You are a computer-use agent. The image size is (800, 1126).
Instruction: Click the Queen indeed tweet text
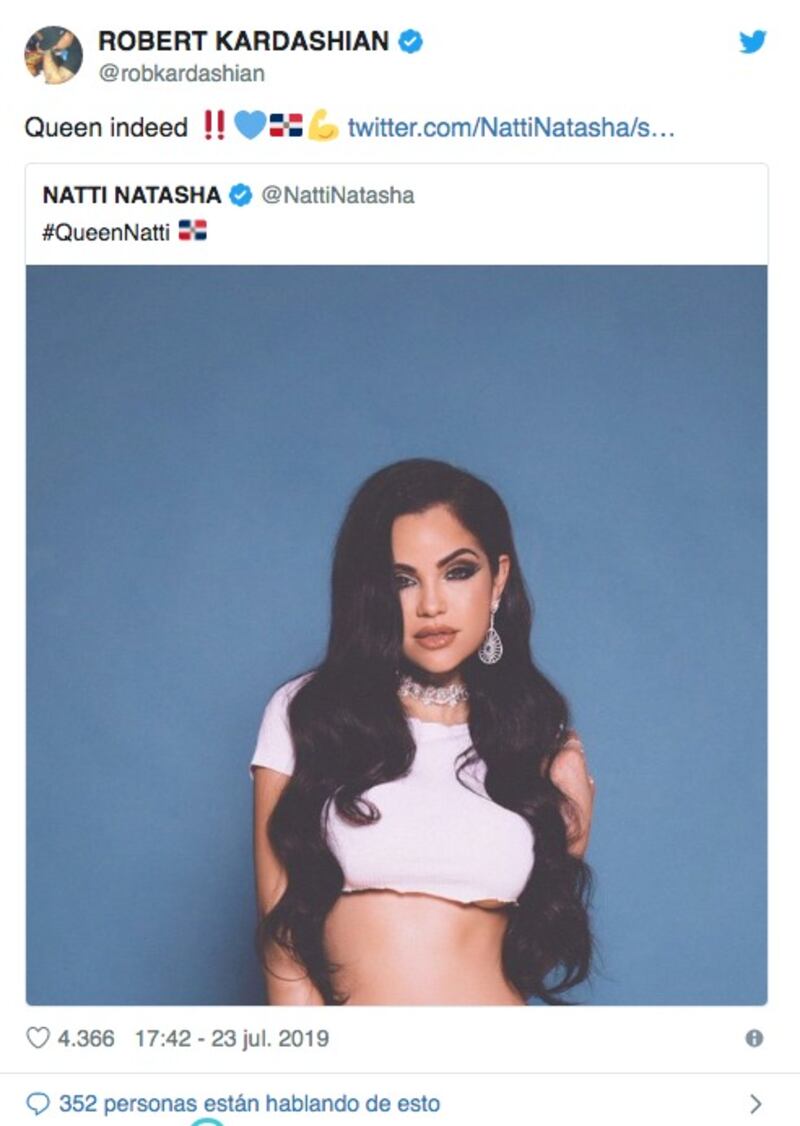(x=106, y=127)
